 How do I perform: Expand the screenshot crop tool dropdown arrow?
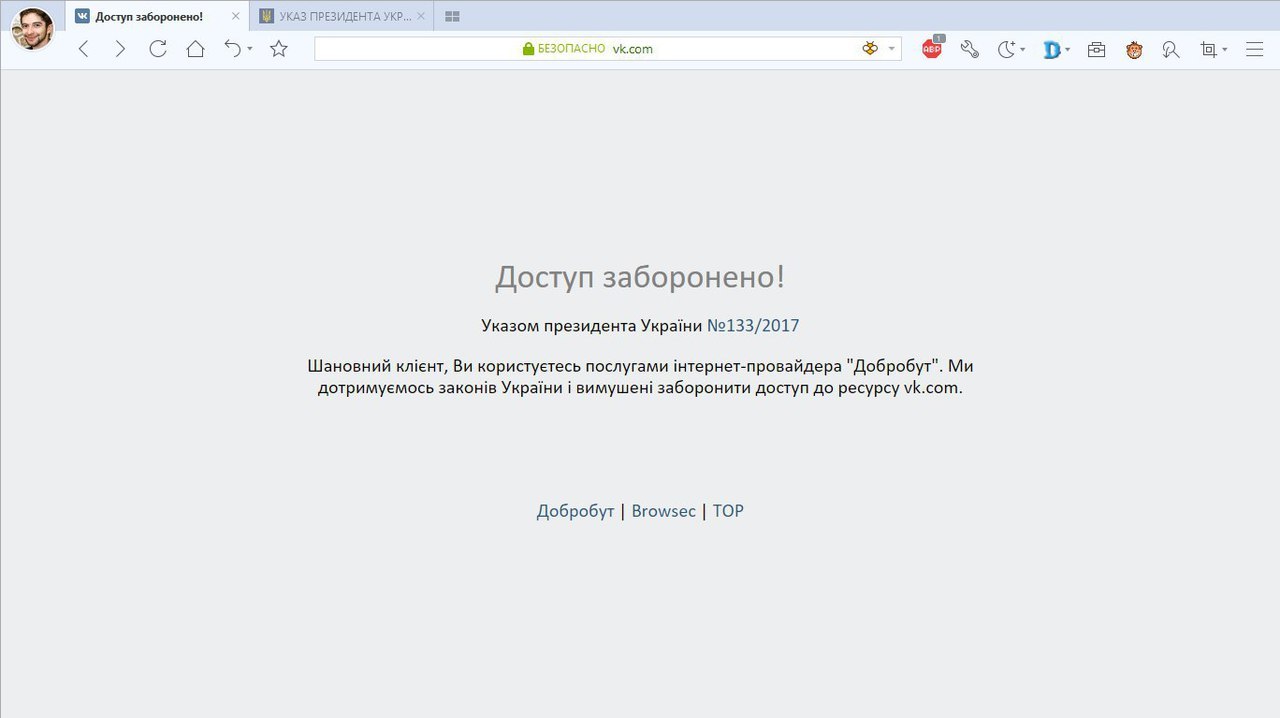coord(1225,49)
